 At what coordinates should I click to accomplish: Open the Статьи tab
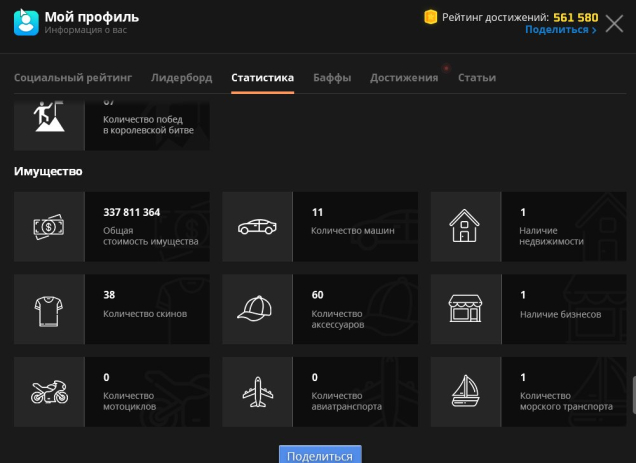[x=476, y=78]
